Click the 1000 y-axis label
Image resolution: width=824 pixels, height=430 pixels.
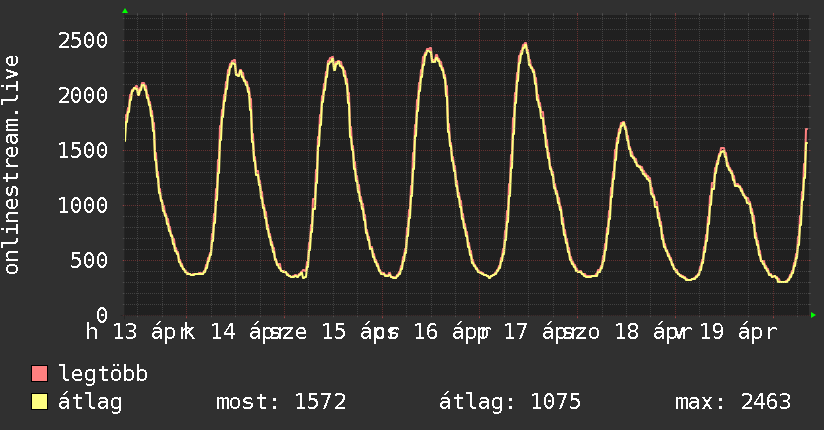[x=82, y=205]
